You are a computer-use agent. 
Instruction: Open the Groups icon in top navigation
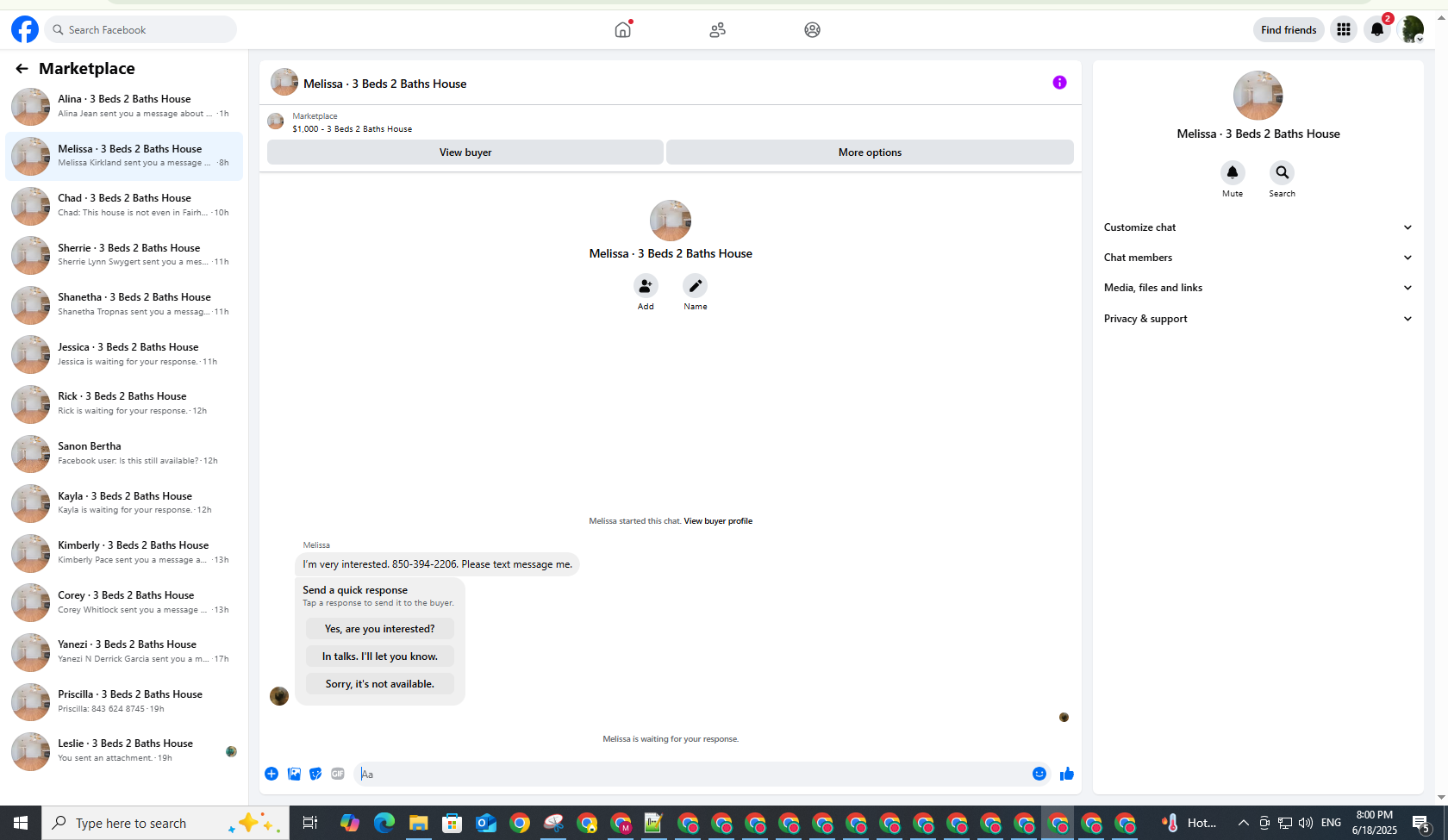[x=813, y=30]
